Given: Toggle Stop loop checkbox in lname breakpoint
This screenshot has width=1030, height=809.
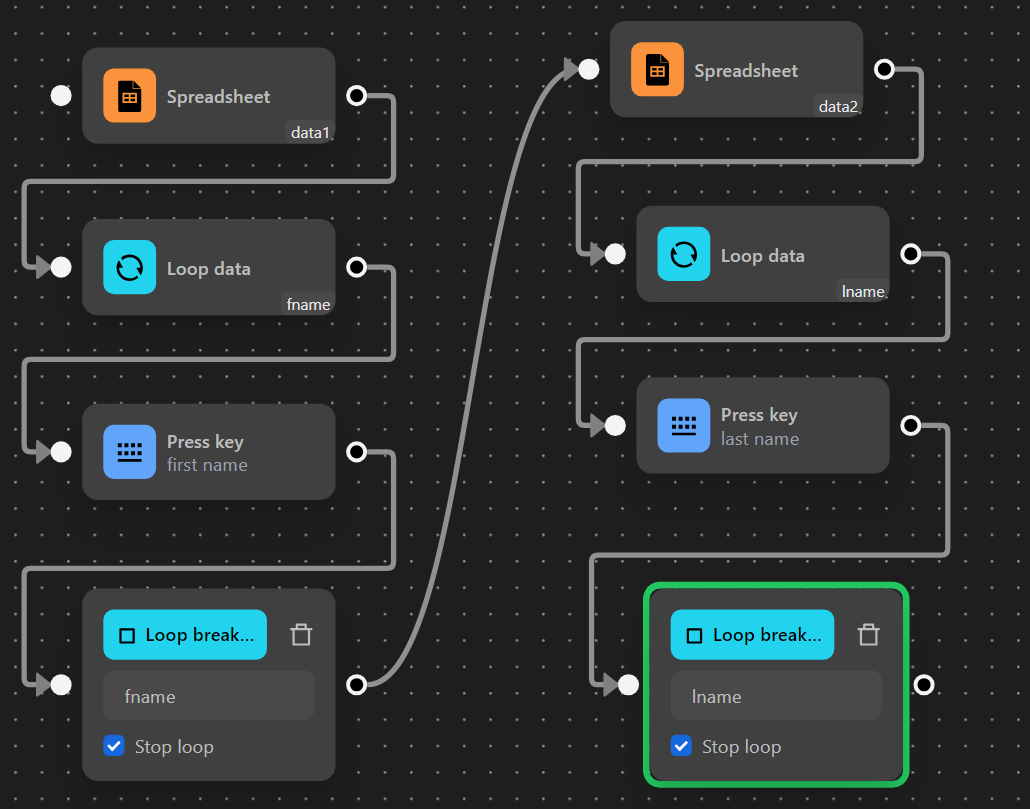Looking at the screenshot, I should click(x=681, y=746).
